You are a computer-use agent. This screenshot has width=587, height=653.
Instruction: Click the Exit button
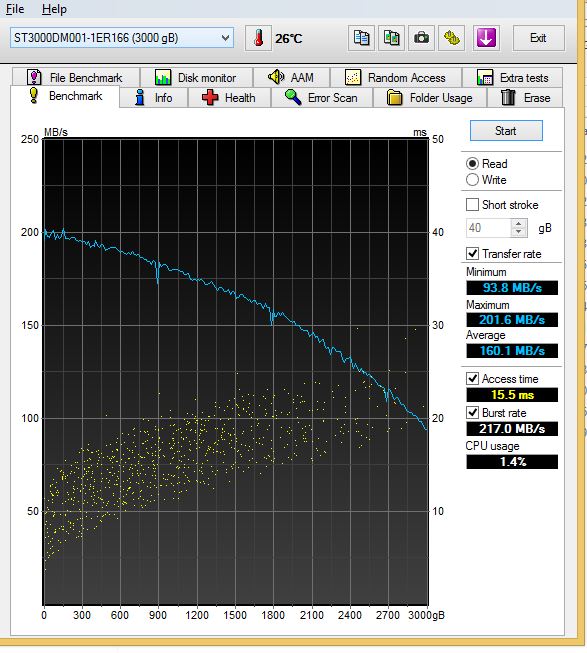click(x=539, y=38)
